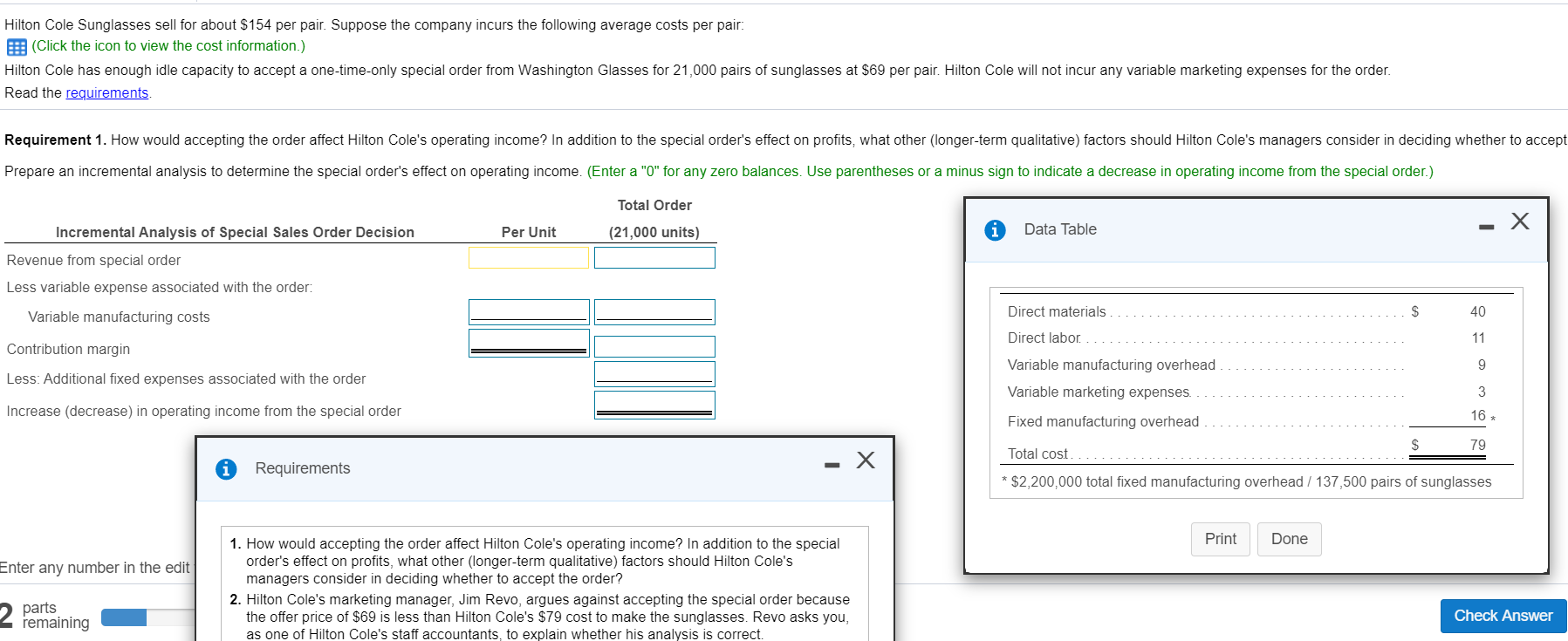Select Additional fixed expenses total field

[x=654, y=374]
